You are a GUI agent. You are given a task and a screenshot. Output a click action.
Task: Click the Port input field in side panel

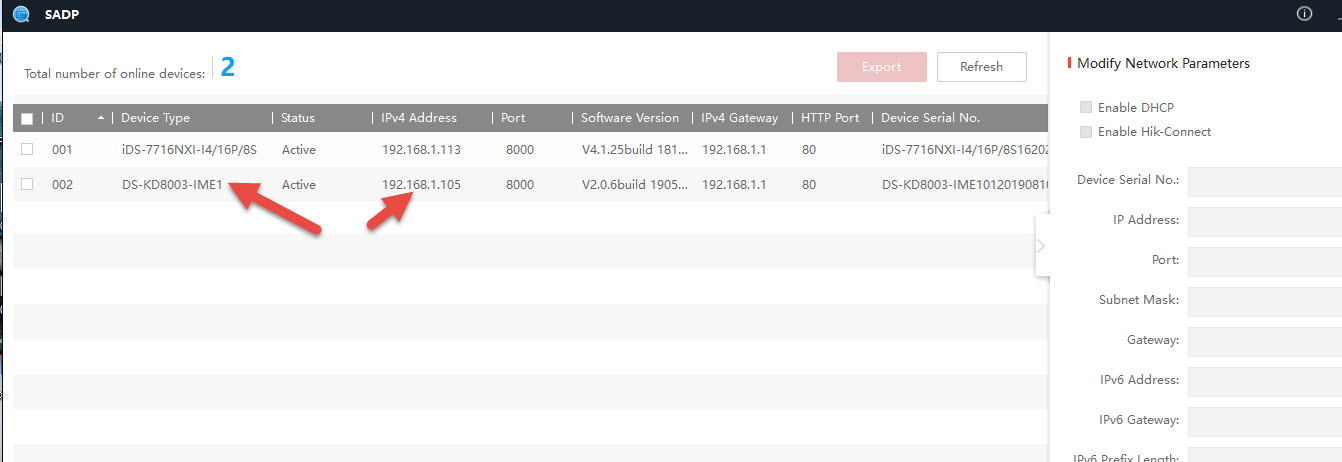[x=1264, y=260]
